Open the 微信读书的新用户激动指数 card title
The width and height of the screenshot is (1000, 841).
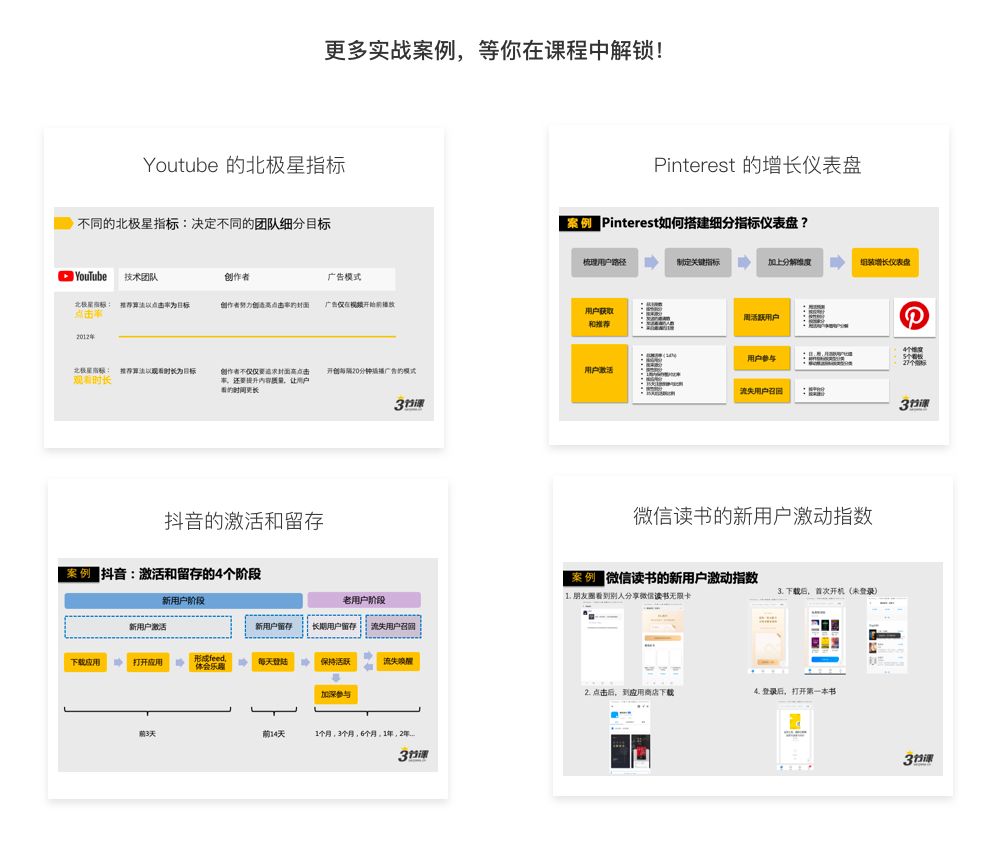(x=753, y=516)
